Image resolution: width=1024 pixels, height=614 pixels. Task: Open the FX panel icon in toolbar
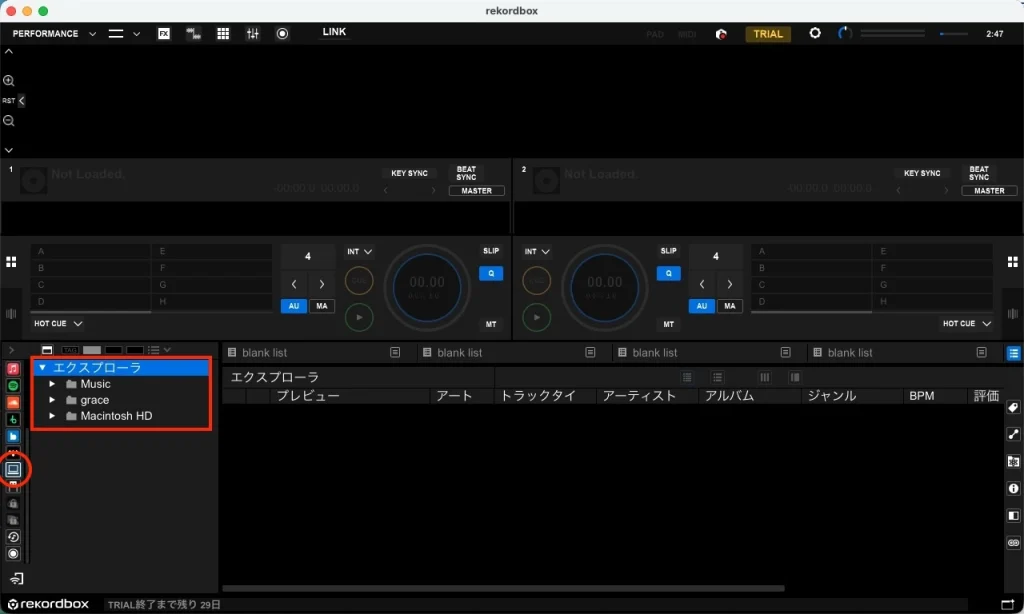166,33
